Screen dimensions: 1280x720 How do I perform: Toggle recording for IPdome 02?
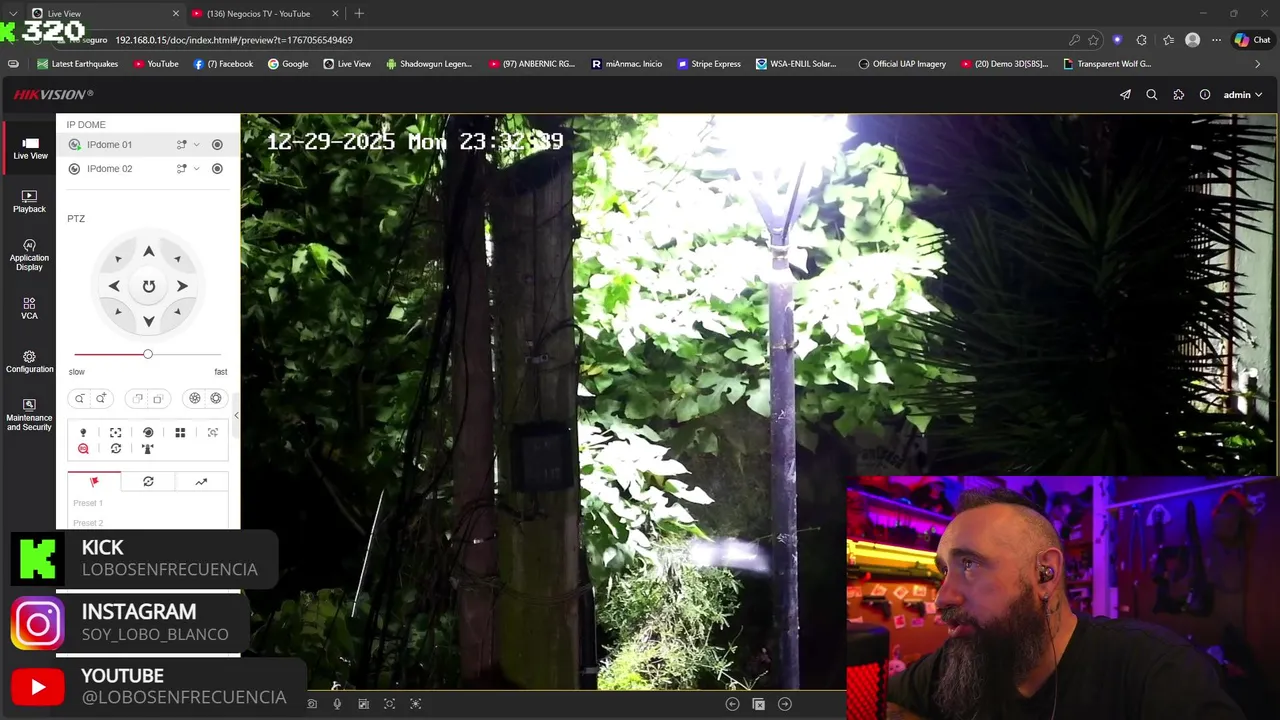coord(217,169)
